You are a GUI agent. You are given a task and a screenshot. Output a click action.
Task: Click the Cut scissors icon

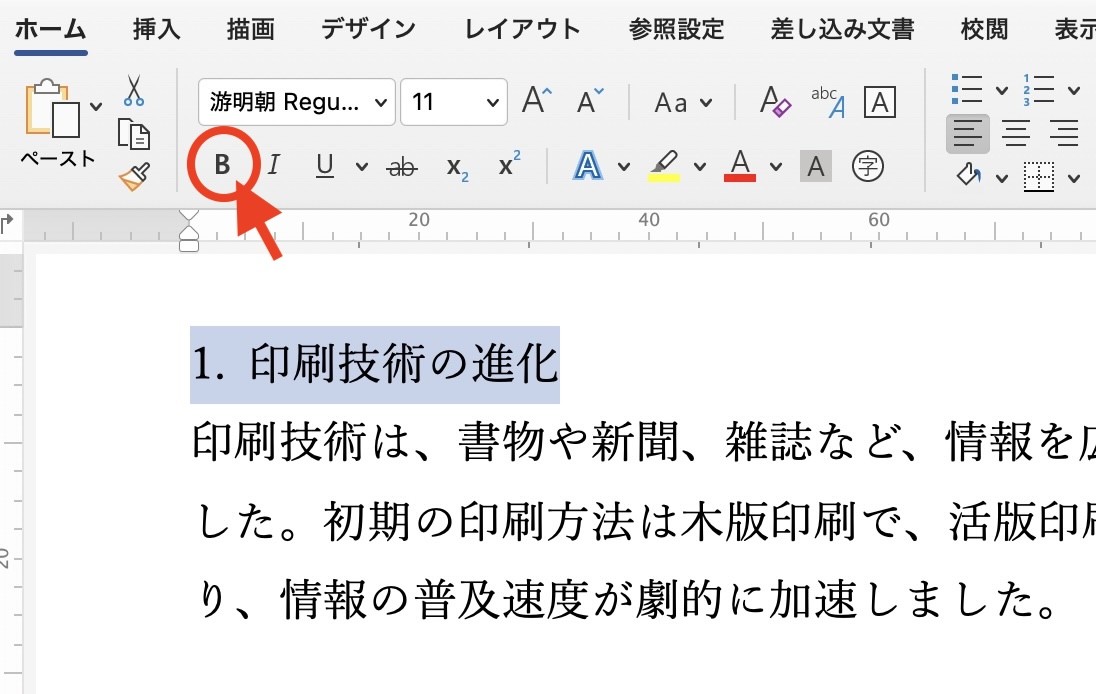coord(134,91)
